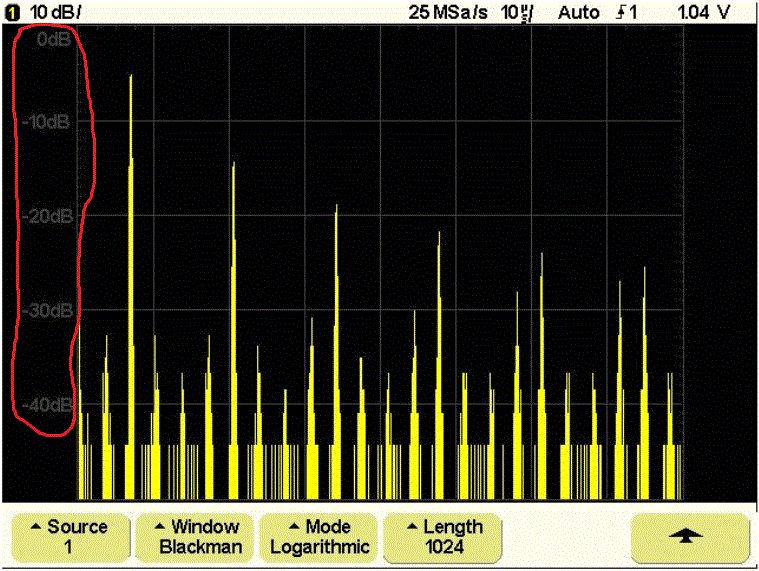
Task: Click the -30dB axis label
Action: tap(47, 310)
